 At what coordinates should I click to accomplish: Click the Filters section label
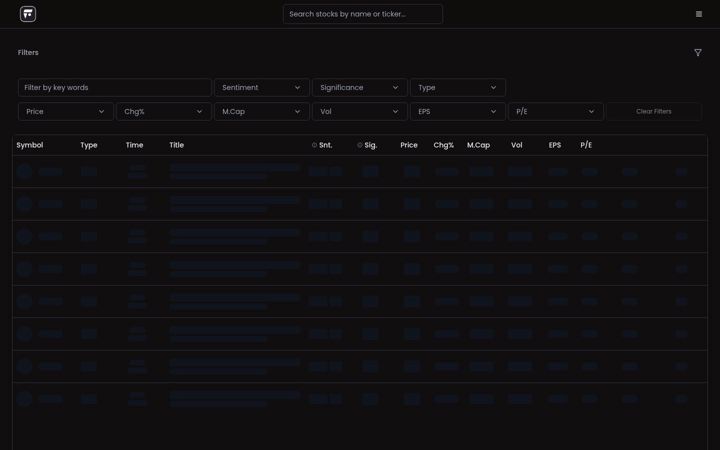[x=28, y=52]
